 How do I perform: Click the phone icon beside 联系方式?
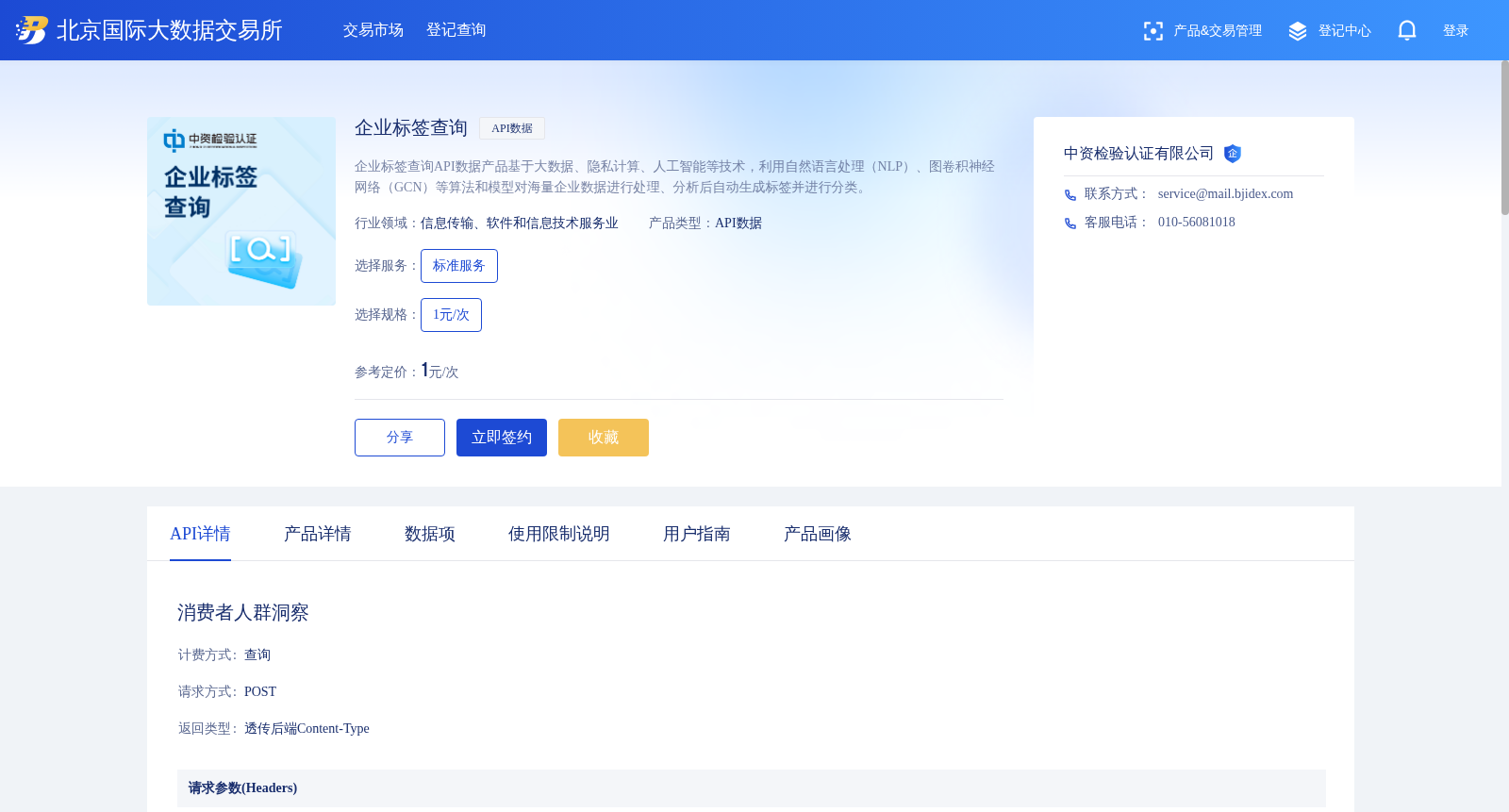point(1070,195)
